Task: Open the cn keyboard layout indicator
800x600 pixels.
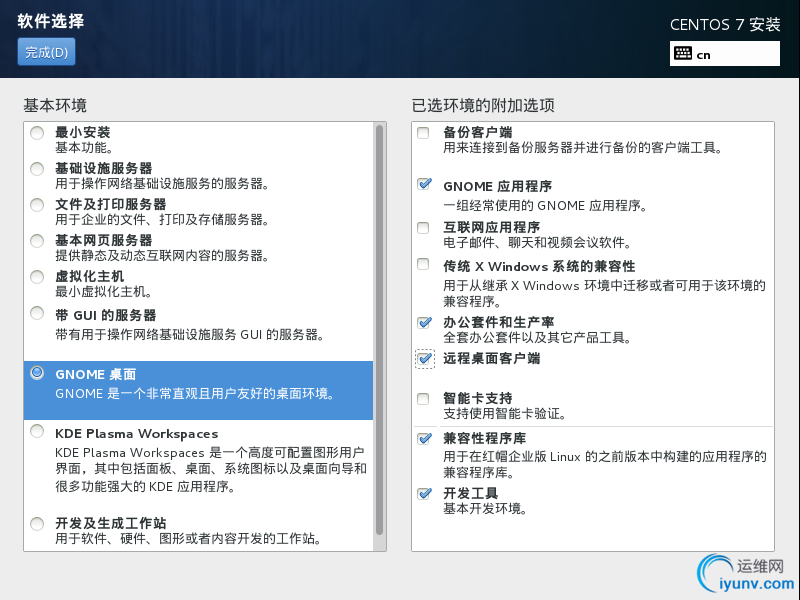Action: [x=724, y=54]
